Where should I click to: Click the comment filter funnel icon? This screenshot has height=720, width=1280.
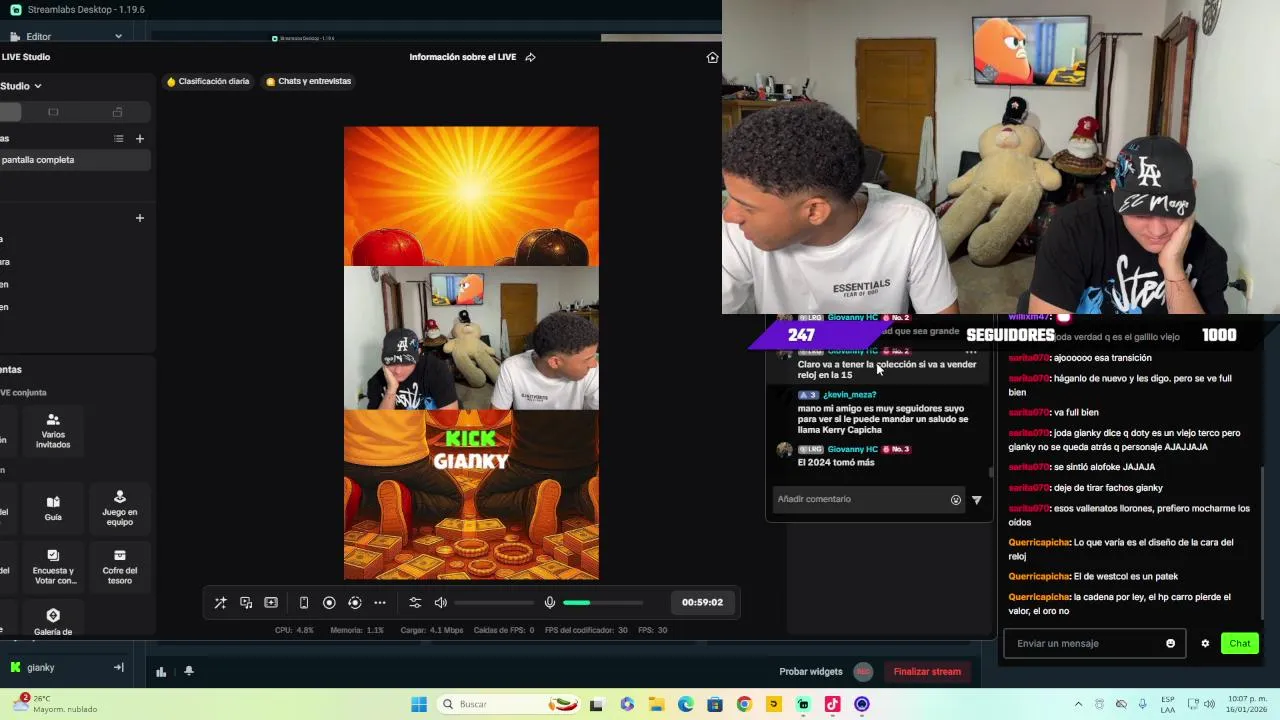coord(977,500)
